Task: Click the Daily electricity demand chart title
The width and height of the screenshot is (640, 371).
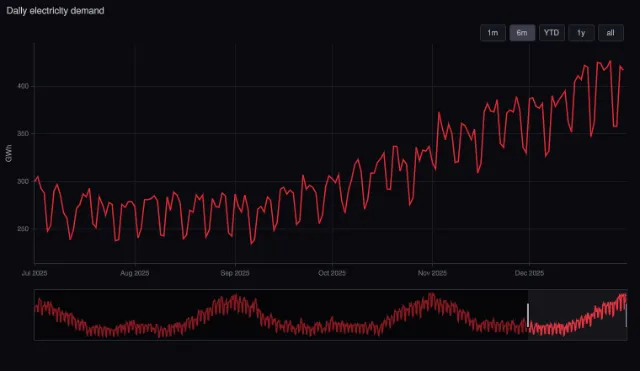Action: click(55, 11)
